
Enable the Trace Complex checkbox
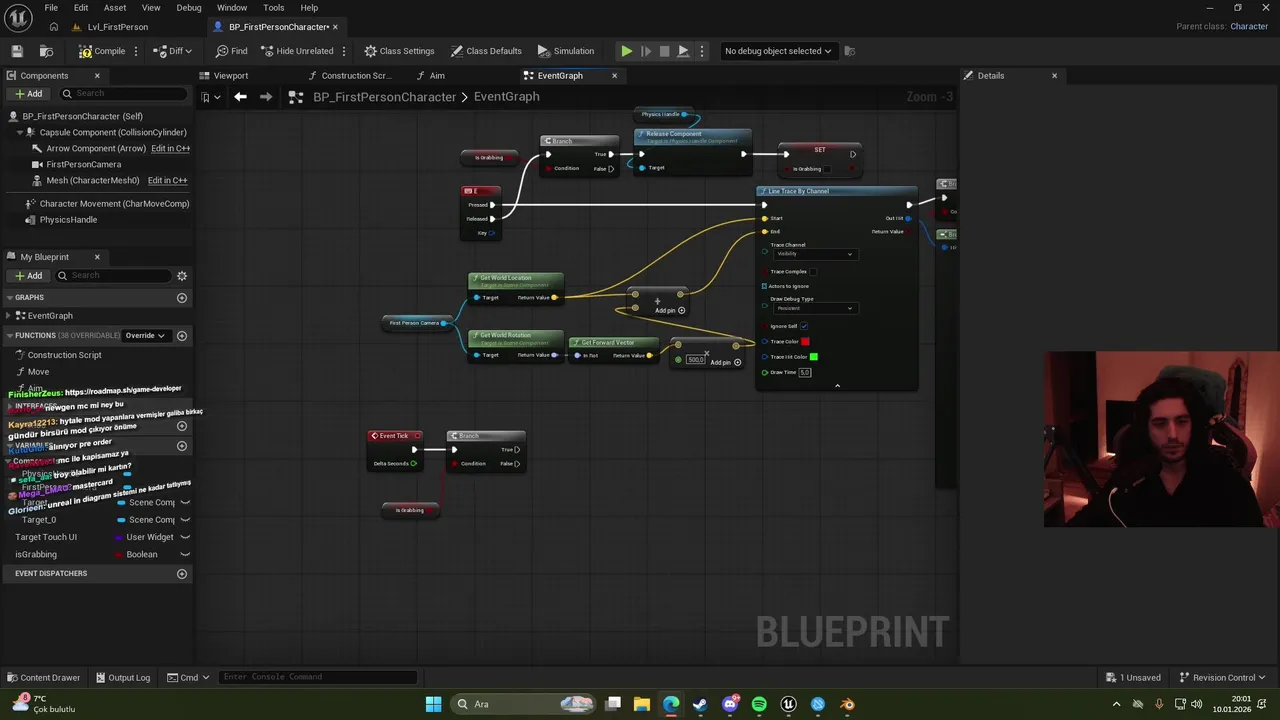click(813, 272)
